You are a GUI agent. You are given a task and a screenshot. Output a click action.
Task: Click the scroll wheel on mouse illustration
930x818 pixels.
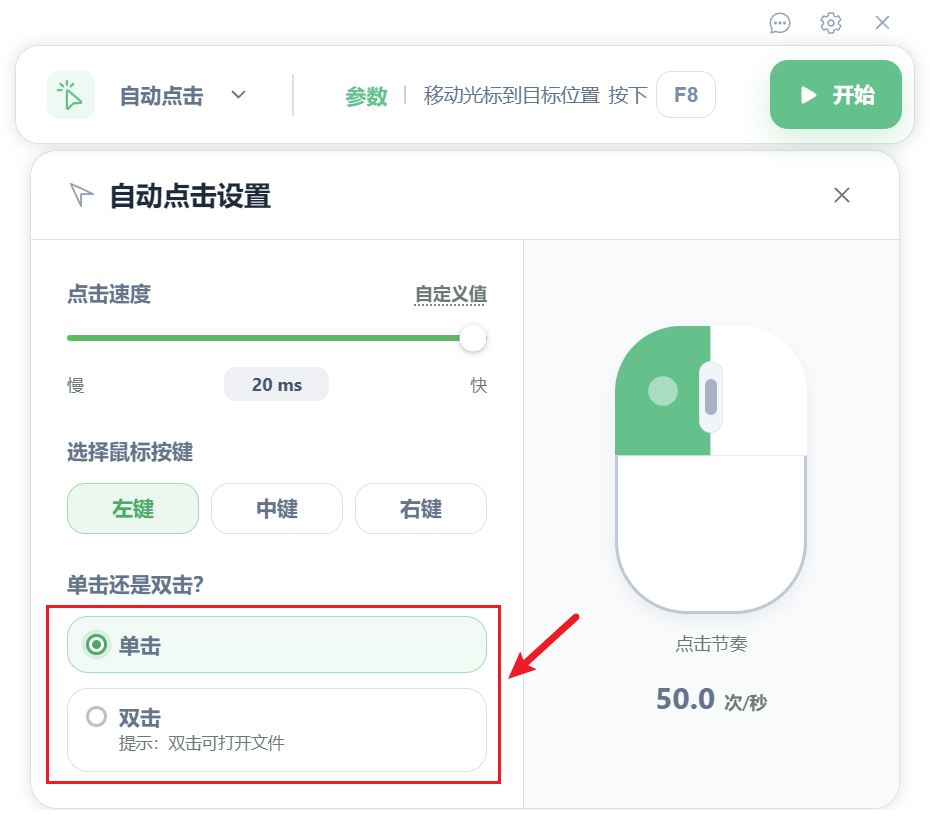(x=711, y=396)
